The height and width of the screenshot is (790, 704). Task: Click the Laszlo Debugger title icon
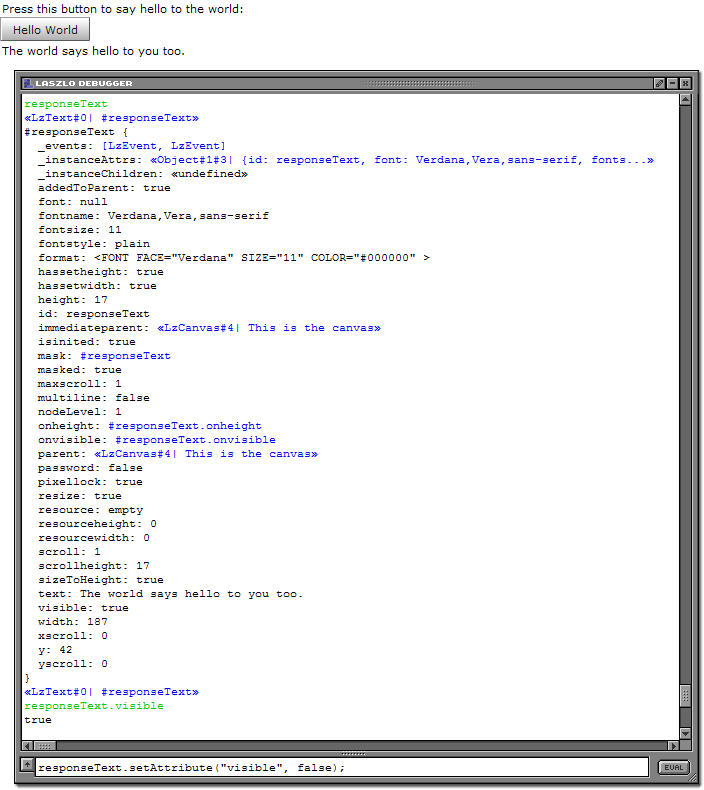(28, 83)
